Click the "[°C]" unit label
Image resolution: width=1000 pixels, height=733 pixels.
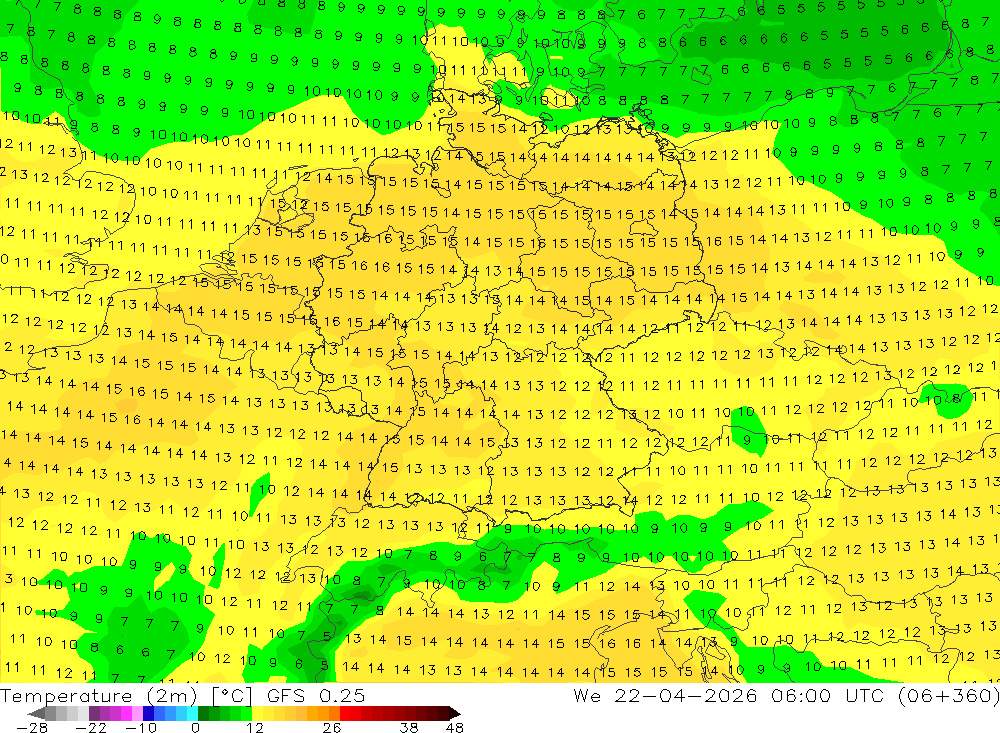click(232, 696)
